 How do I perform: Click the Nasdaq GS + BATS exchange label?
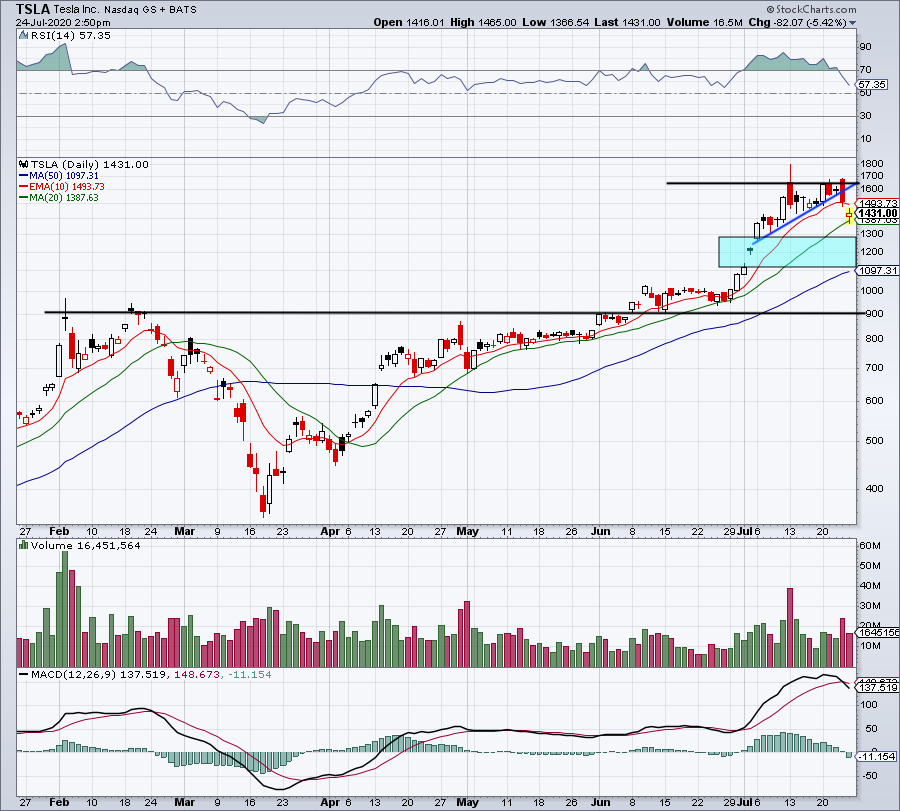150,10
